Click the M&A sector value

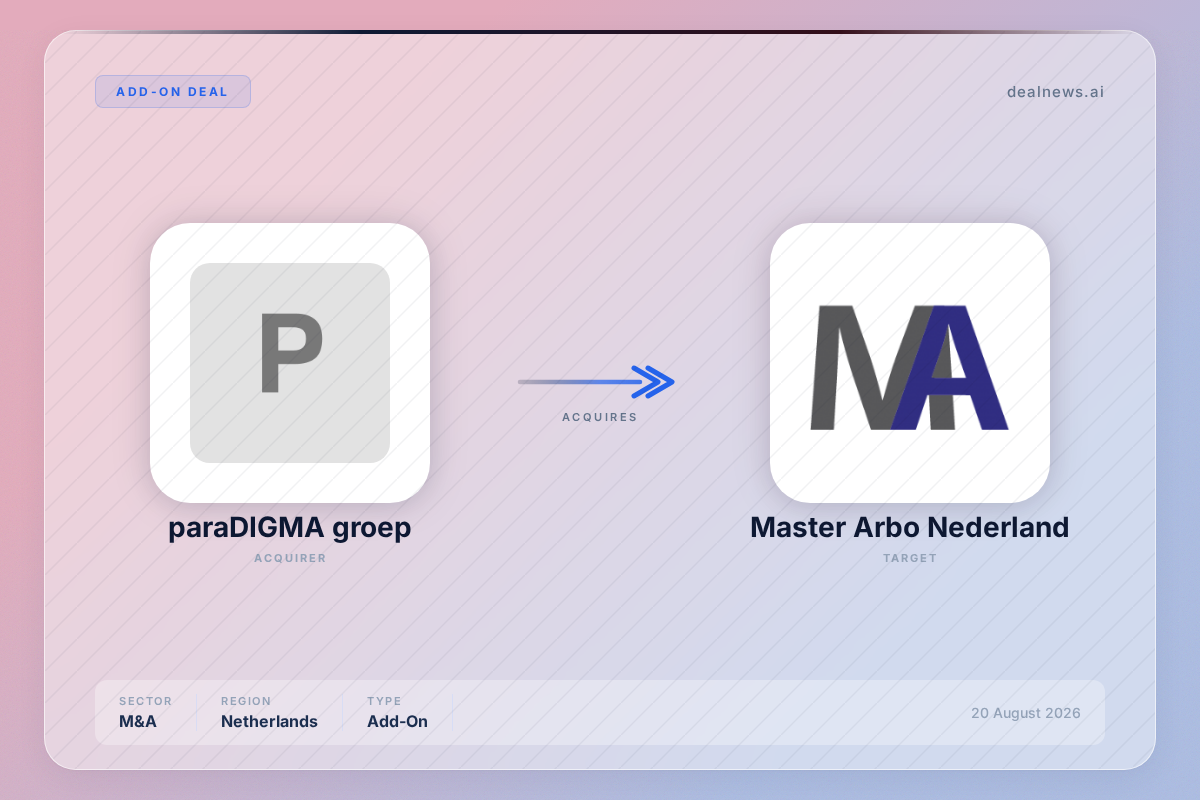(138, 721)
